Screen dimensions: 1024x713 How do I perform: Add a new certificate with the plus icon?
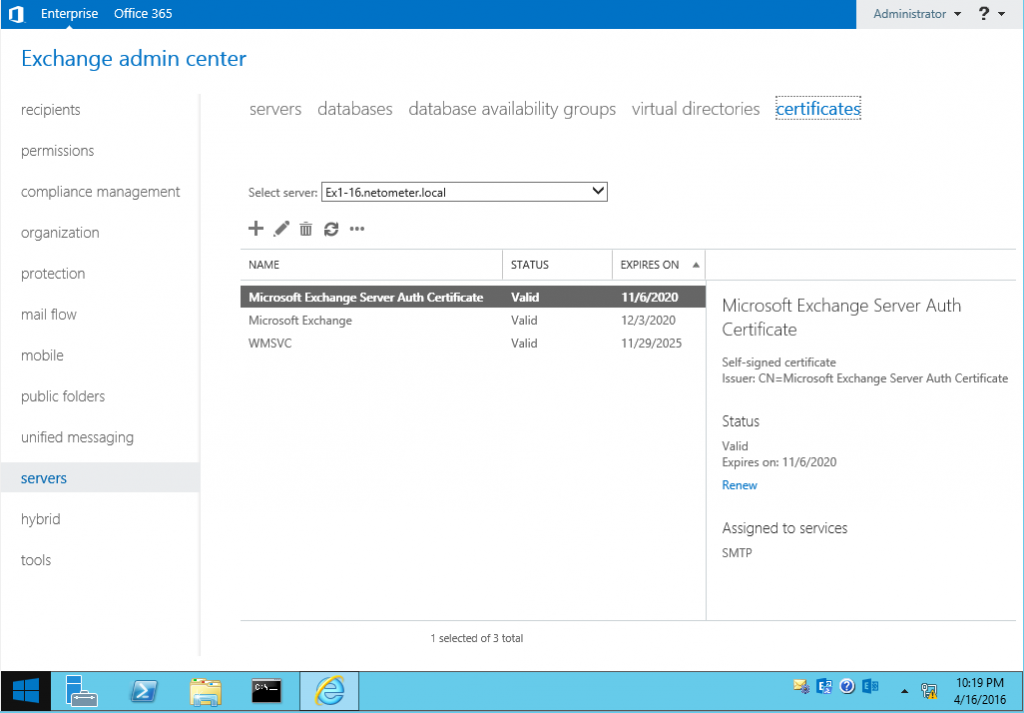pos(256,228)
